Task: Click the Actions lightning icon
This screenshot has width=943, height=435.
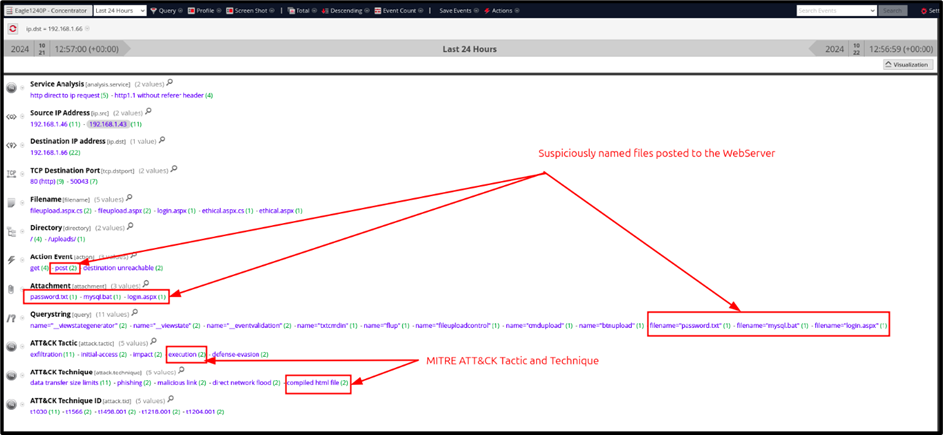Action: tap(487, 11)
